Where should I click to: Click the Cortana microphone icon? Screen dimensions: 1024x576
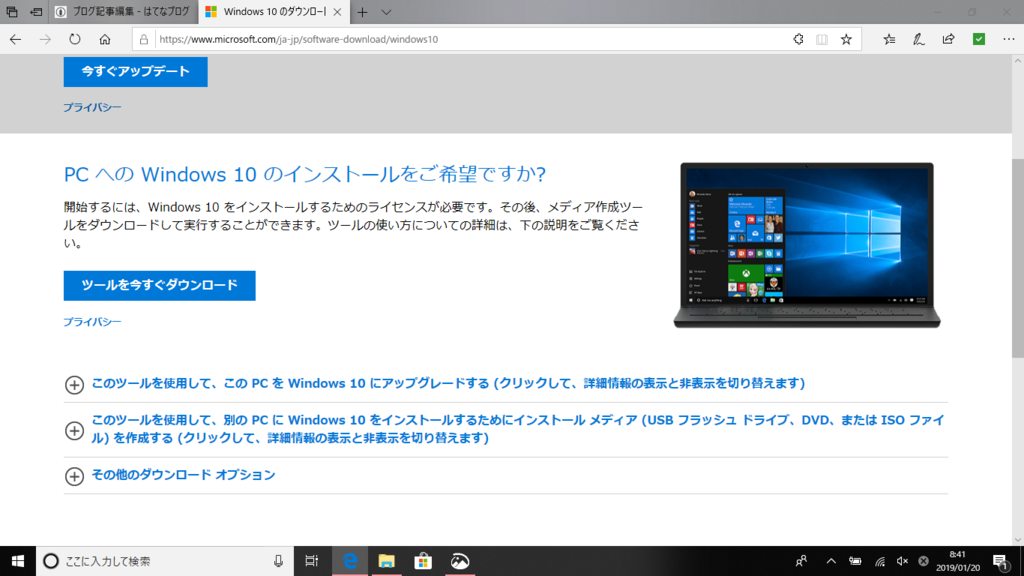pyautogui.click(x=278, y=561)
